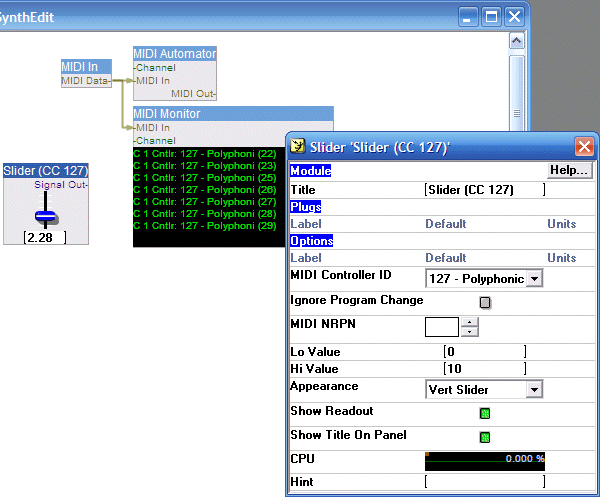Click the blue vertical slider knob
Viewport: 600px width, 497px height.
(46, 216)
